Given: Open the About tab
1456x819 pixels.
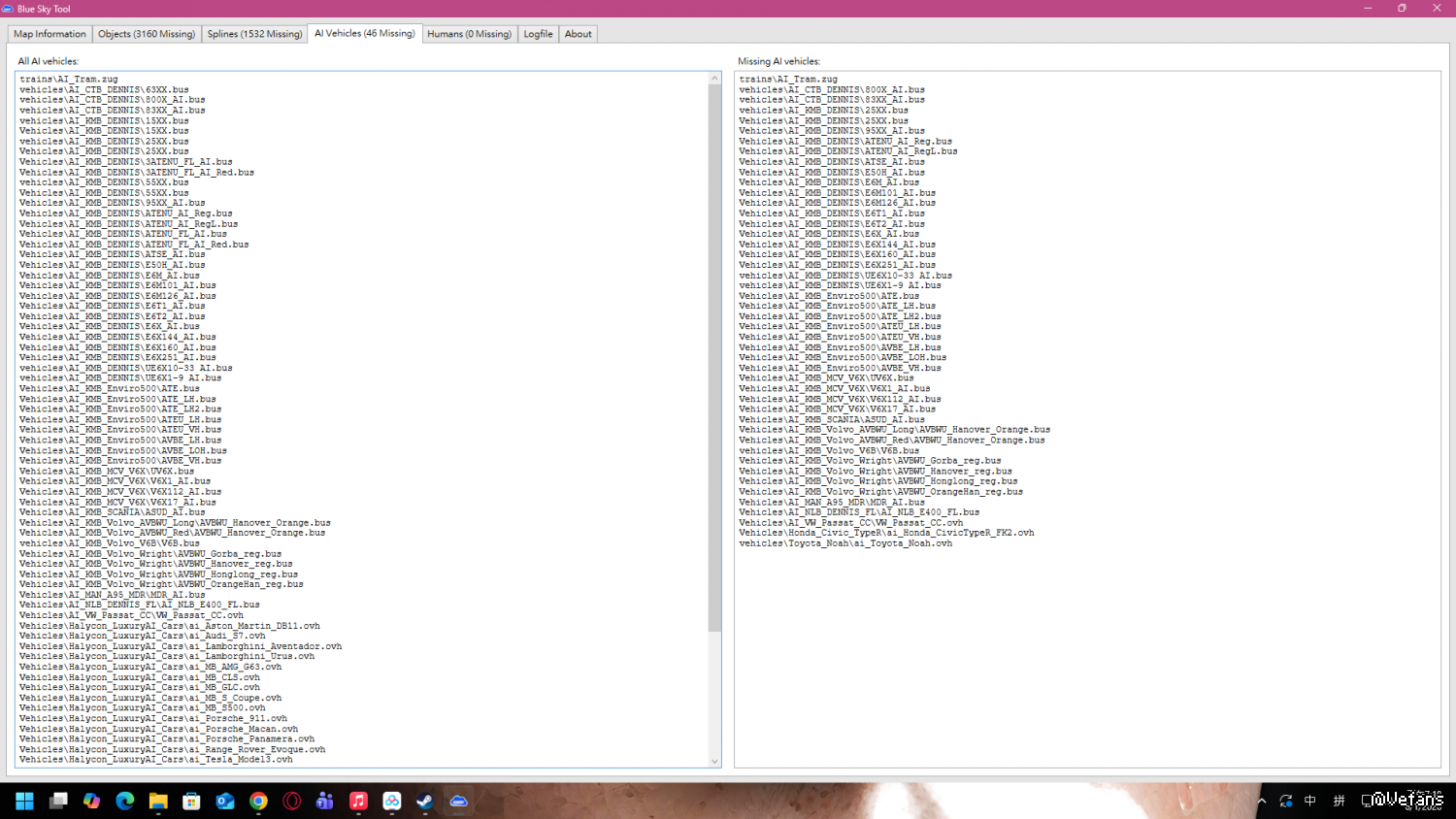Looking at the screenshot, I should click(579, 34).
